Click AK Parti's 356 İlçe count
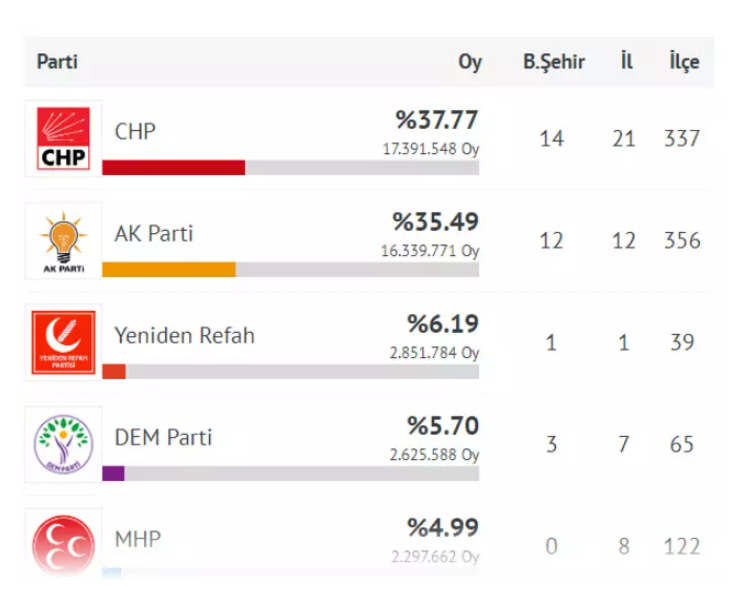734x595 pixels. 683,241
